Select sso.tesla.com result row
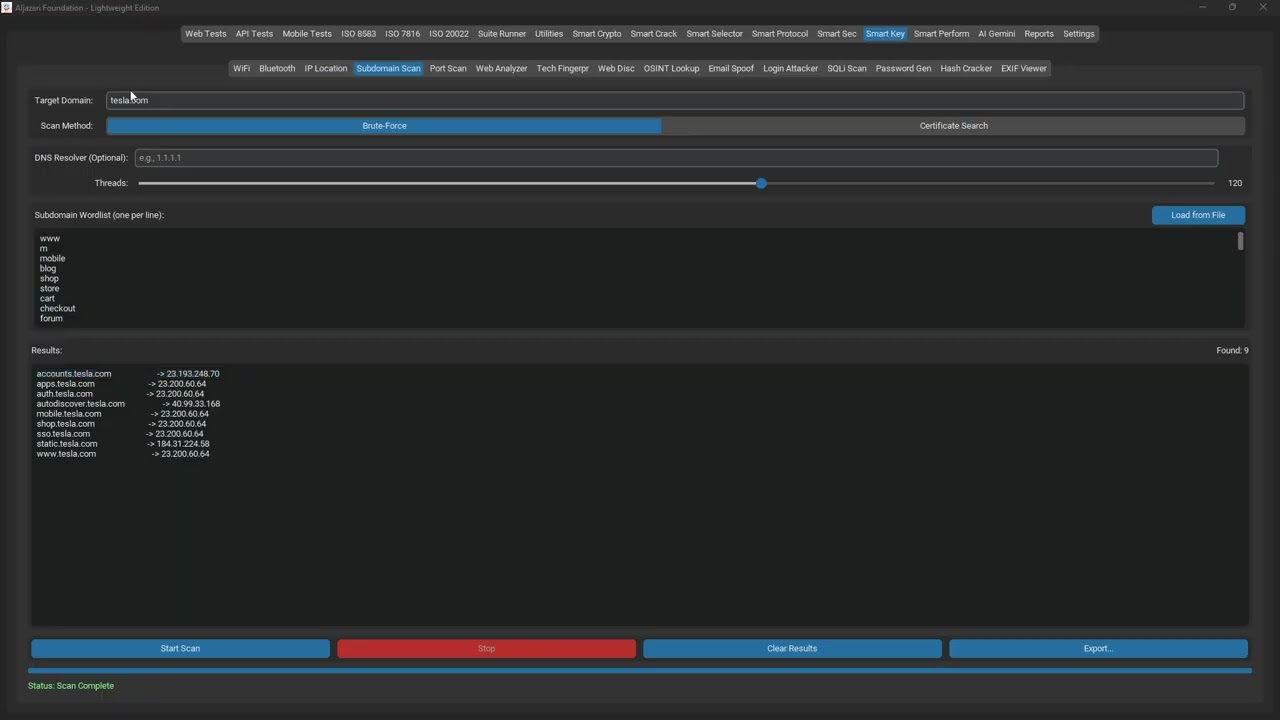 (x=120, y=434)
